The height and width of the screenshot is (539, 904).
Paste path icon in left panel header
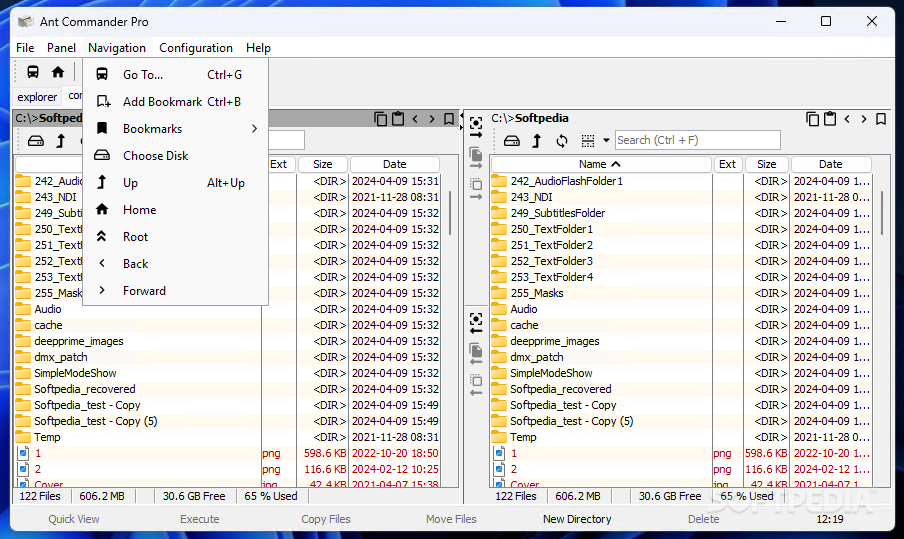(398, 119)
